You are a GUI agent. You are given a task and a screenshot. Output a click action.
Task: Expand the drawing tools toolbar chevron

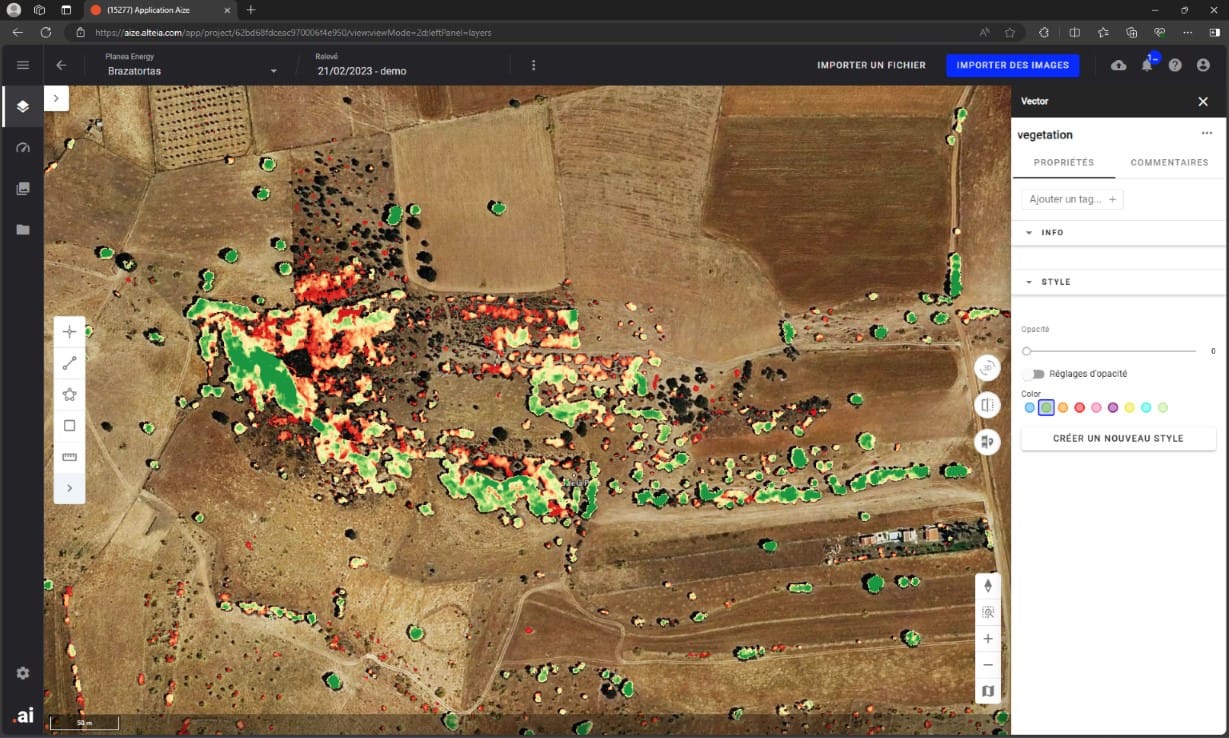69,488
